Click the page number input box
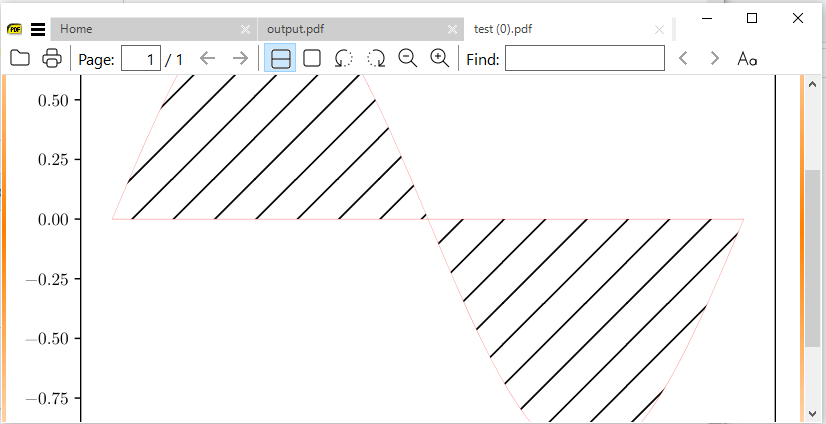The width and height of the screenshot is (826, 424). (141, 58)
